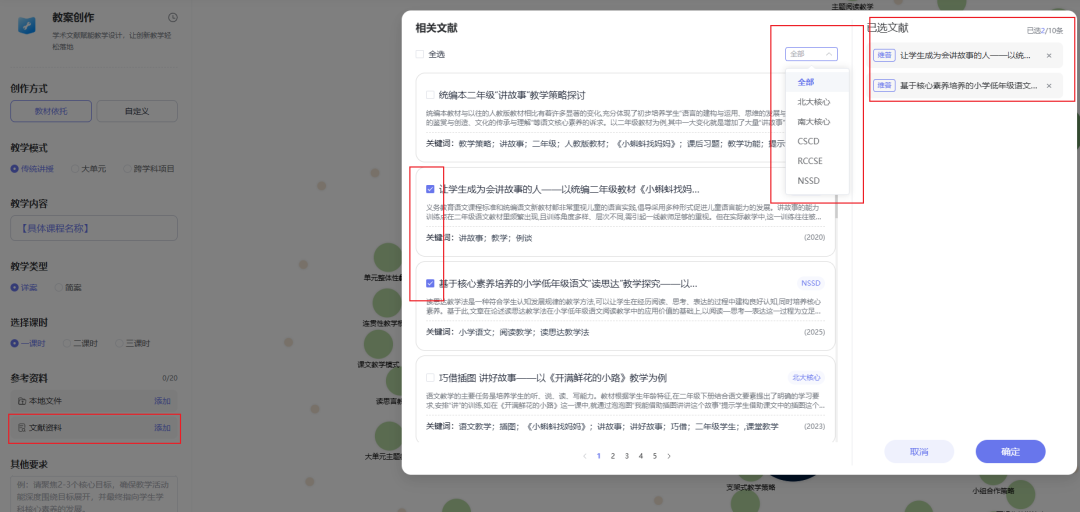Click 推荐 badge on 让学生成为会讲故事的人 selected item
Screen dimensions: 1080x512
884,55
